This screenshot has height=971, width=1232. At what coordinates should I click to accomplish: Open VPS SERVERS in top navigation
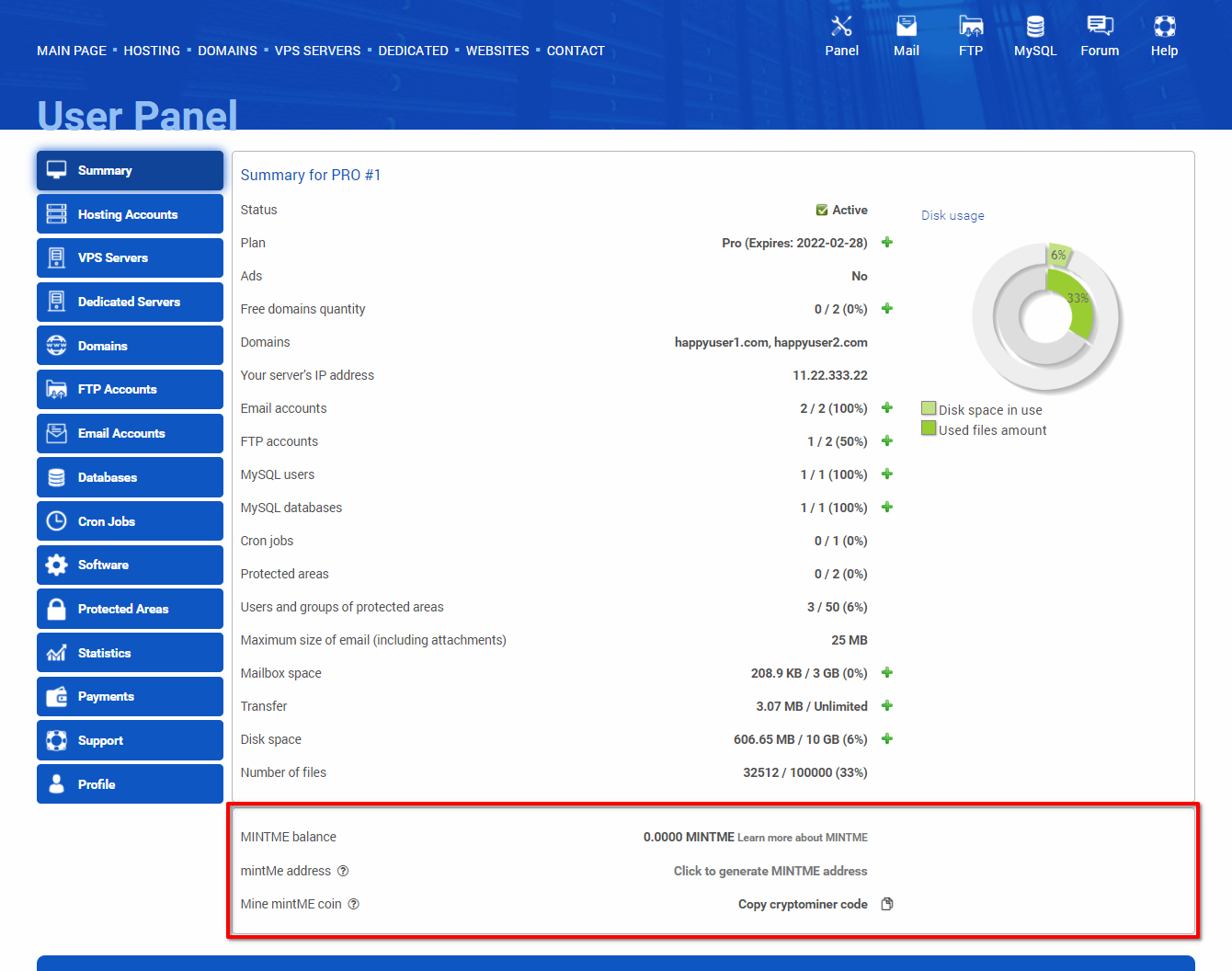317,51
